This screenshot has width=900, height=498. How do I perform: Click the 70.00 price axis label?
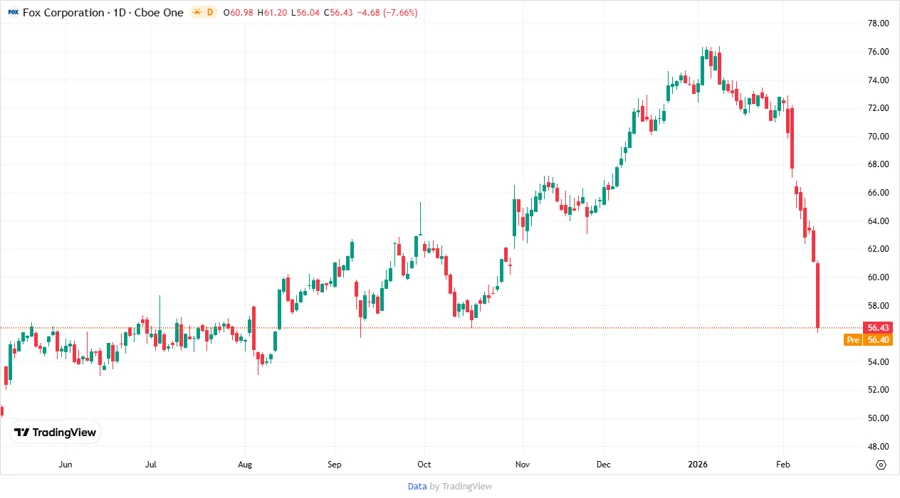coord(878,136)
